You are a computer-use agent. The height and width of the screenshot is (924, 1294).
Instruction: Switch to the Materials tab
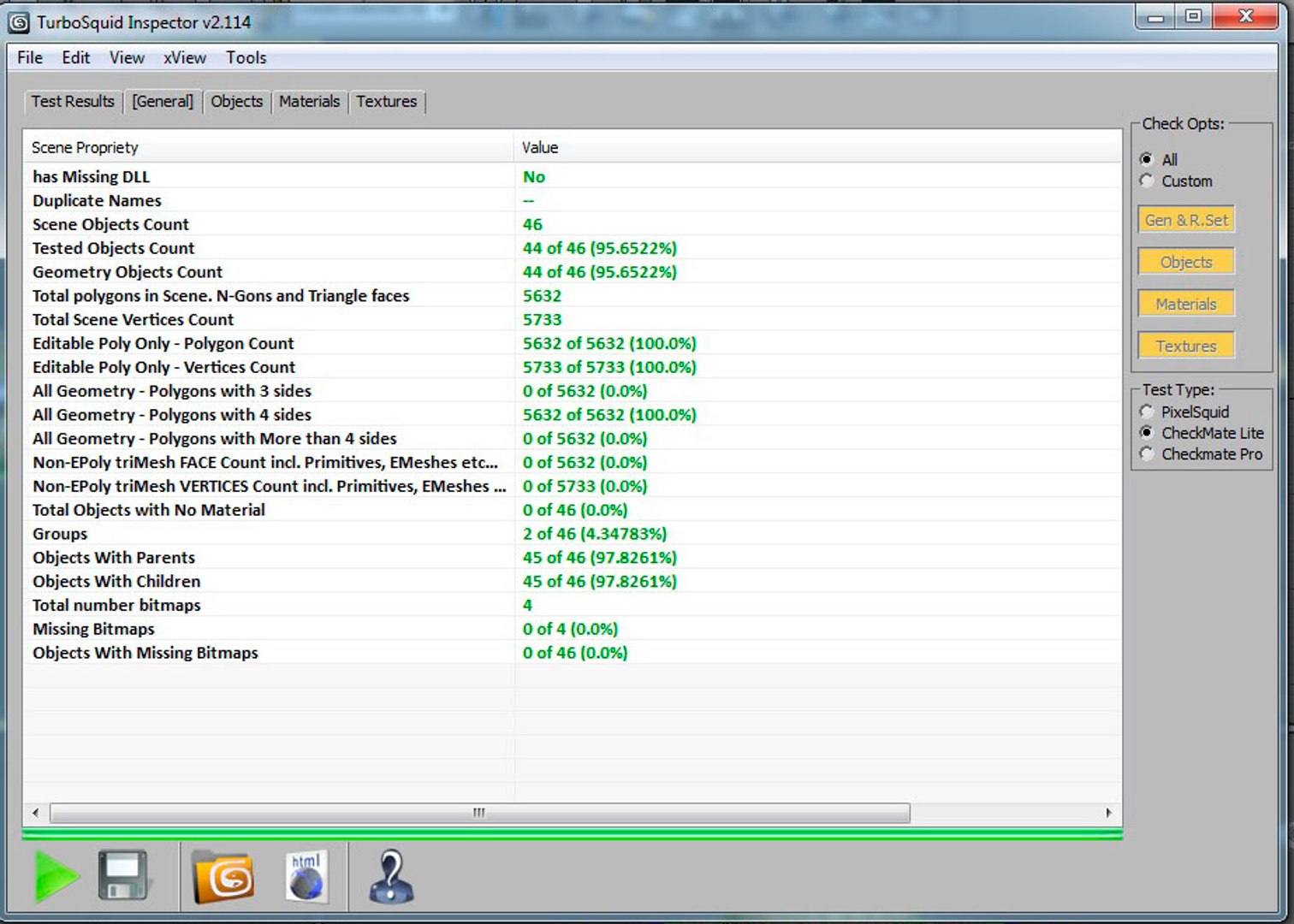(x=310, y=102)
